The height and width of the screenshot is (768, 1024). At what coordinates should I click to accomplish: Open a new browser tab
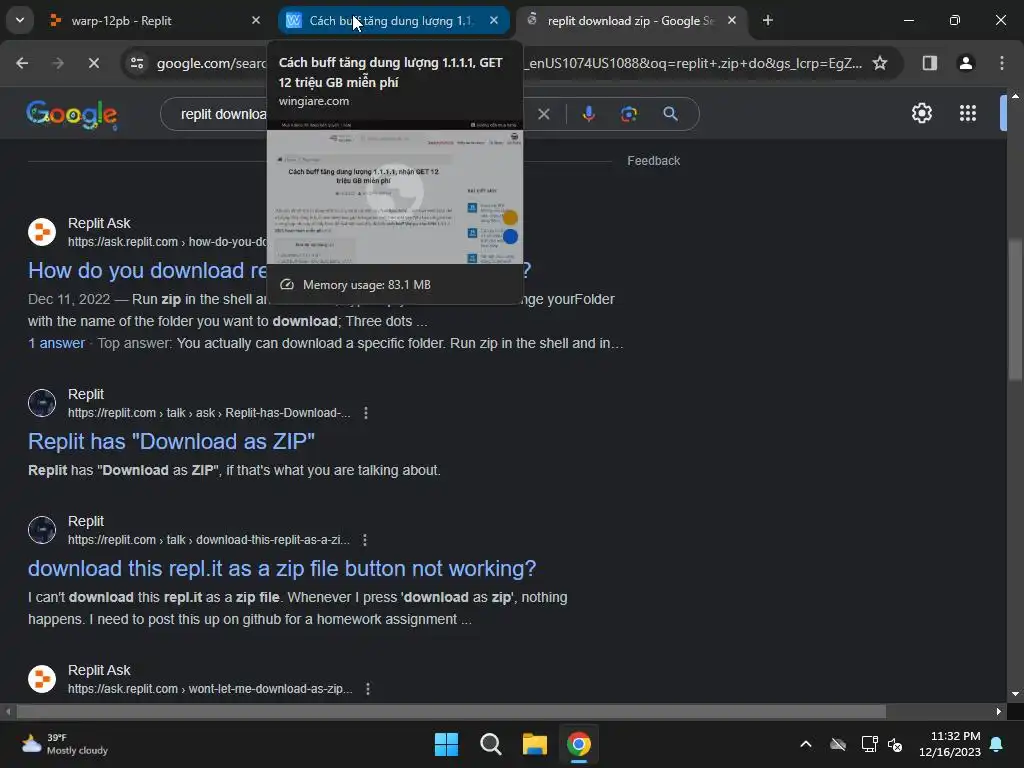click(x=768, y=21)
